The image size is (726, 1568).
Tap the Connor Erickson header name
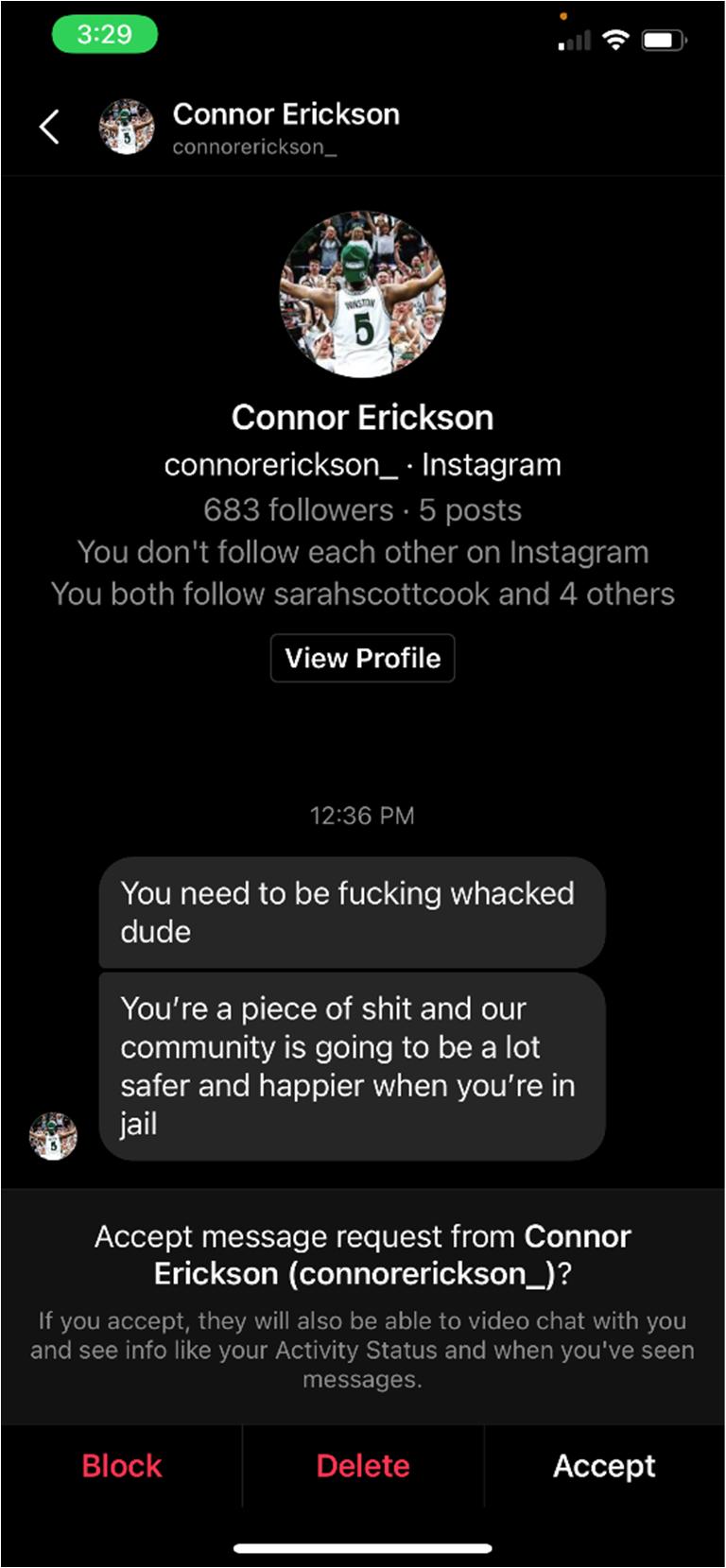coord(285,114)
